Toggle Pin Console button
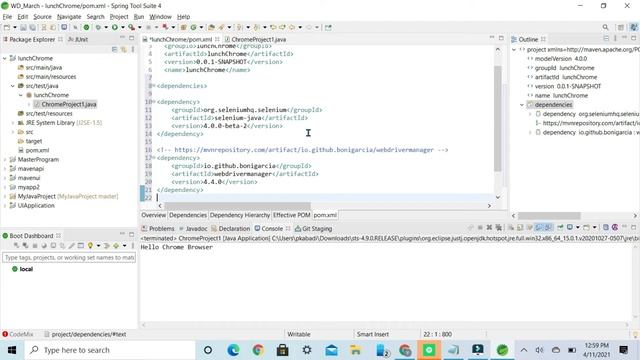640x360 pixels. coord(560,227)
